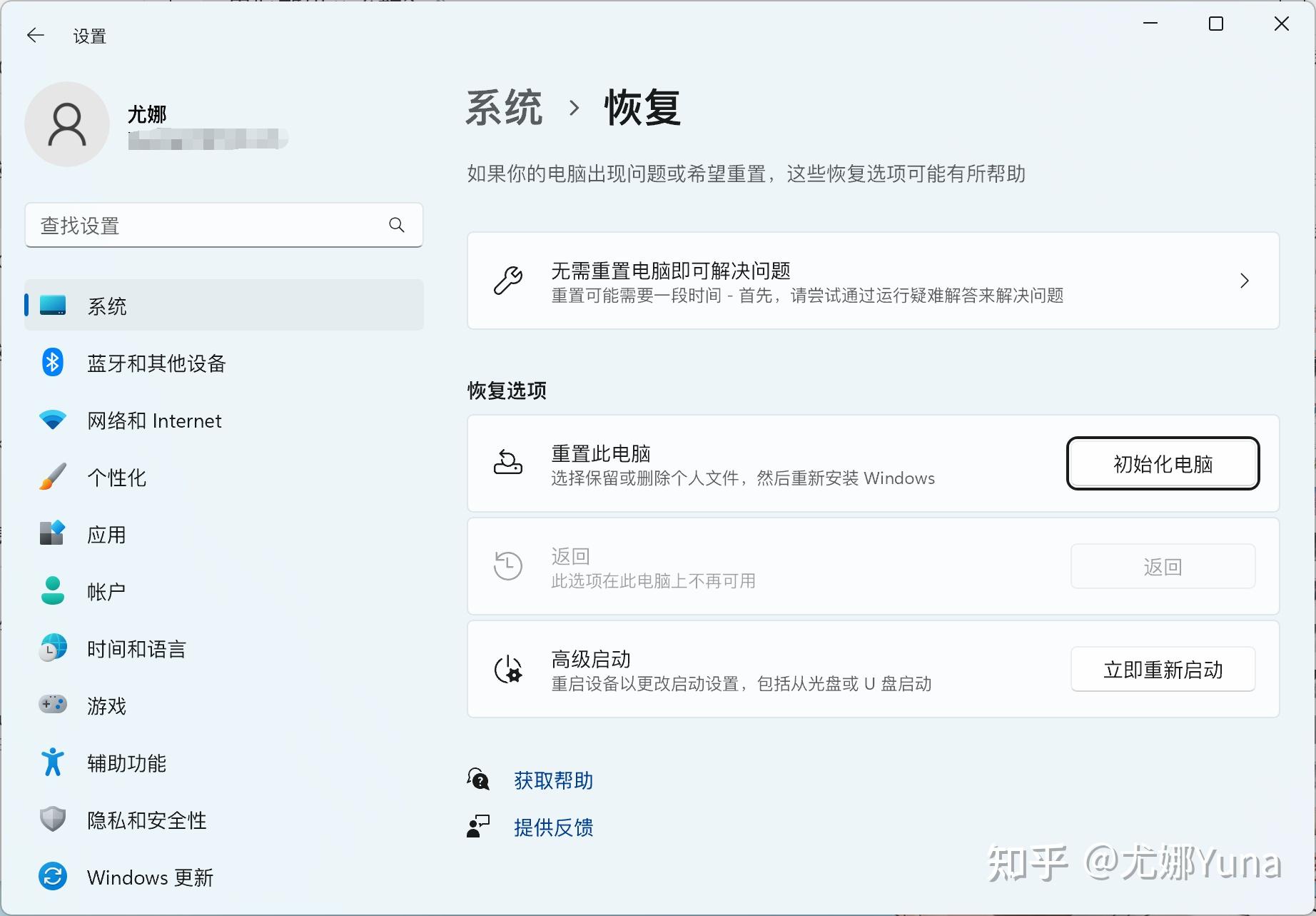Open 游戏 via the game controller icon
Viewport: 1316px width, 916px height.
tap(51, 705)
